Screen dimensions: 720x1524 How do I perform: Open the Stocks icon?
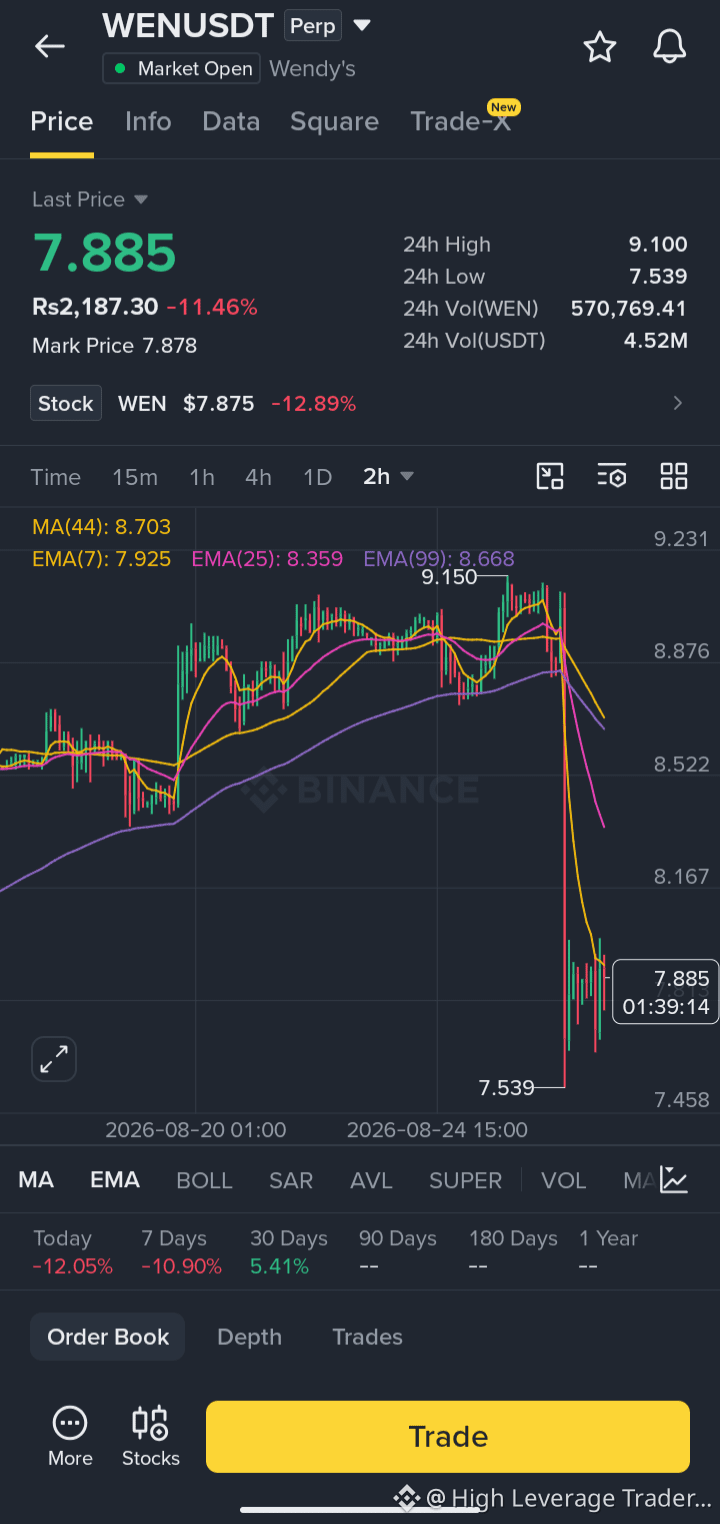pyautogui.click(x=151, y=1437)
